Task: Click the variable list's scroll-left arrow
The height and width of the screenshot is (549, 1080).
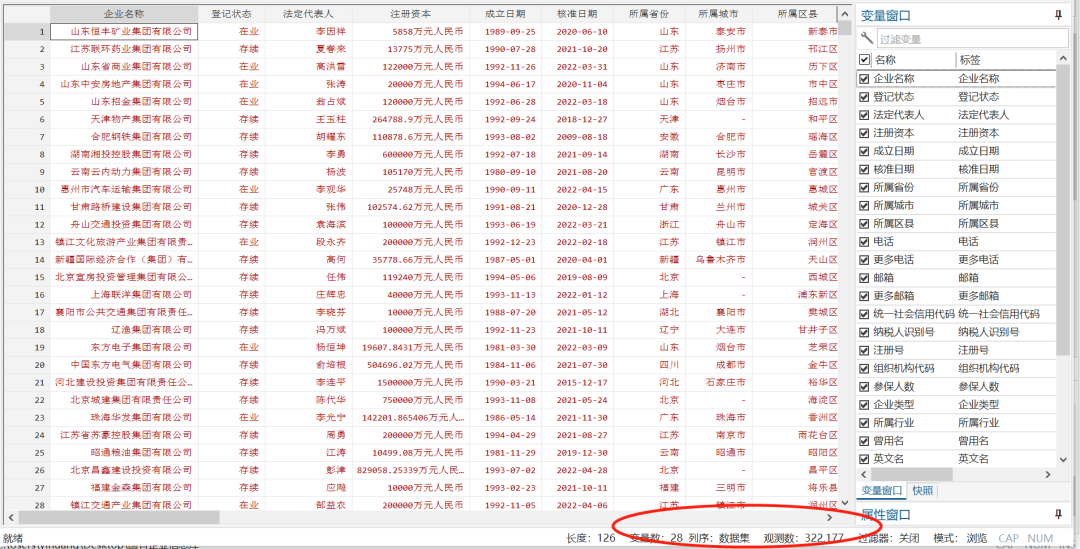Action: click(x=864, y=475)
